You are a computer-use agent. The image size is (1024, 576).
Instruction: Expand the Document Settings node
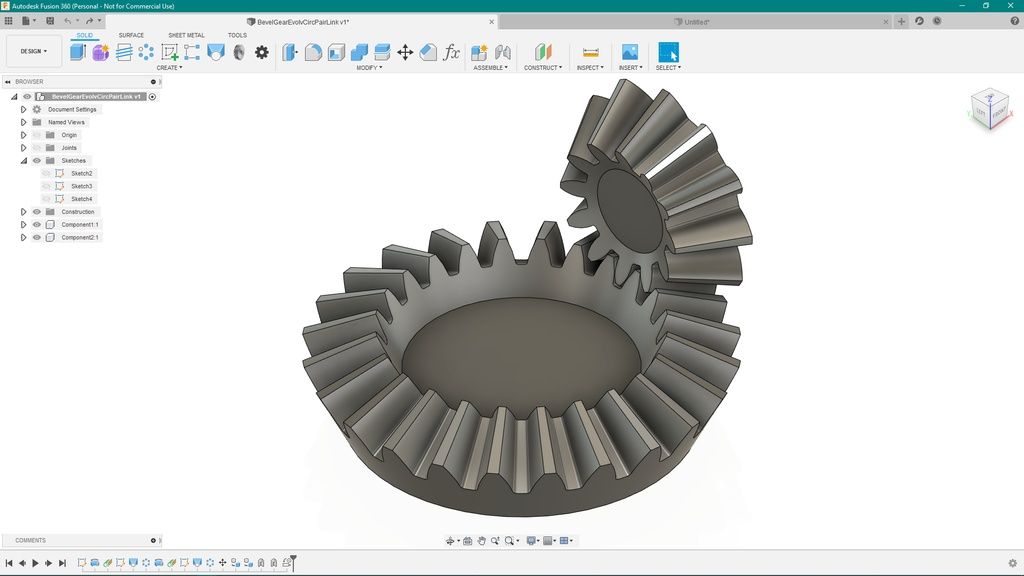pyautogui.click(x=24, y=110)
